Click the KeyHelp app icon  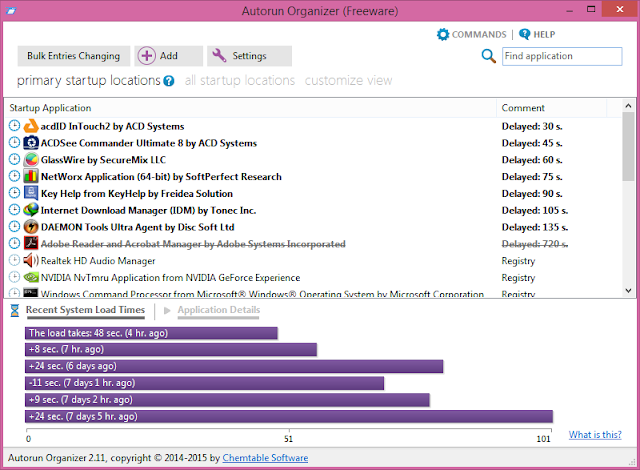[x=31, y=193]
